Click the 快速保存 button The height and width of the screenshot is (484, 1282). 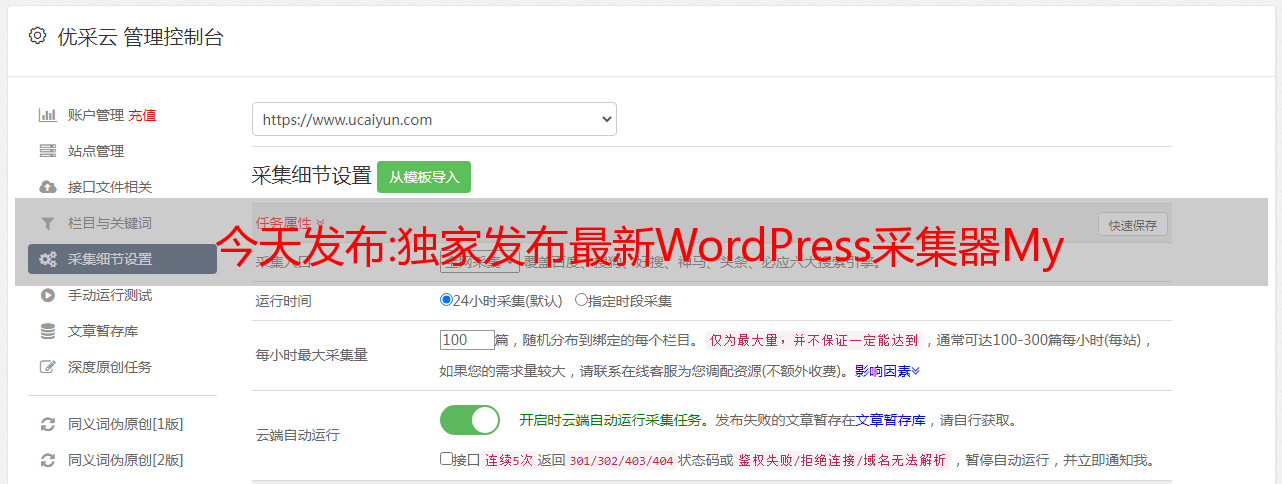[x=1133, y=225]
